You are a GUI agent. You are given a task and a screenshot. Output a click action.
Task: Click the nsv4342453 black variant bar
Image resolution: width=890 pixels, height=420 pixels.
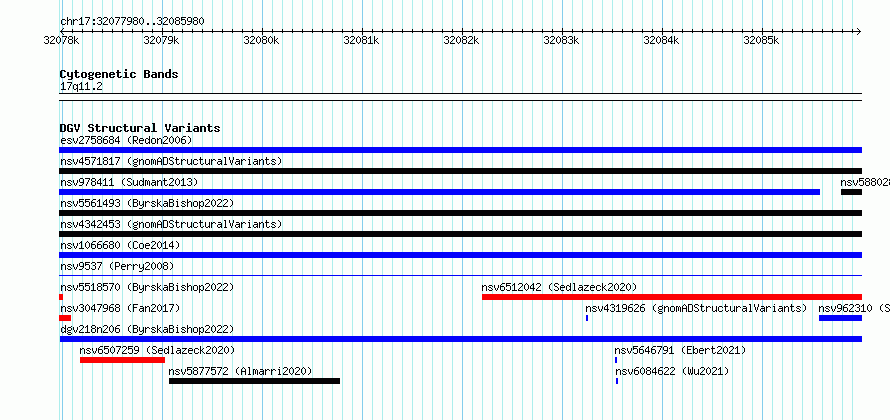[460, 234]
